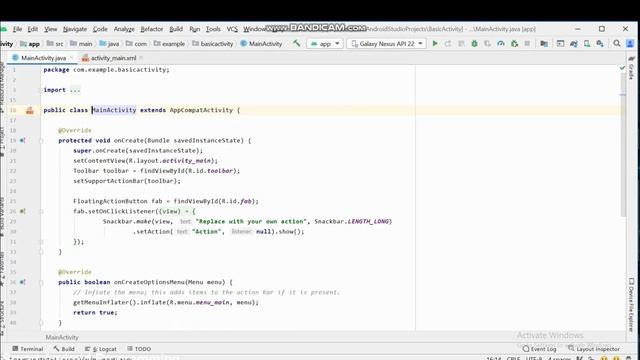Screen dimensions: 640x360
Task: Click the example breadcrumb in navigation bar
Action: (x=169, y=44)
